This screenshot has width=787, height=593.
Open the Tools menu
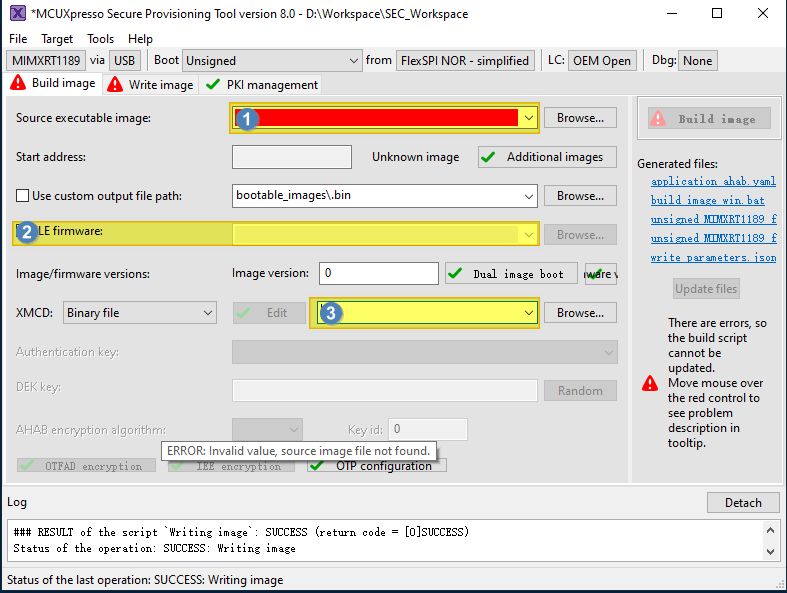tap(101, 39)
